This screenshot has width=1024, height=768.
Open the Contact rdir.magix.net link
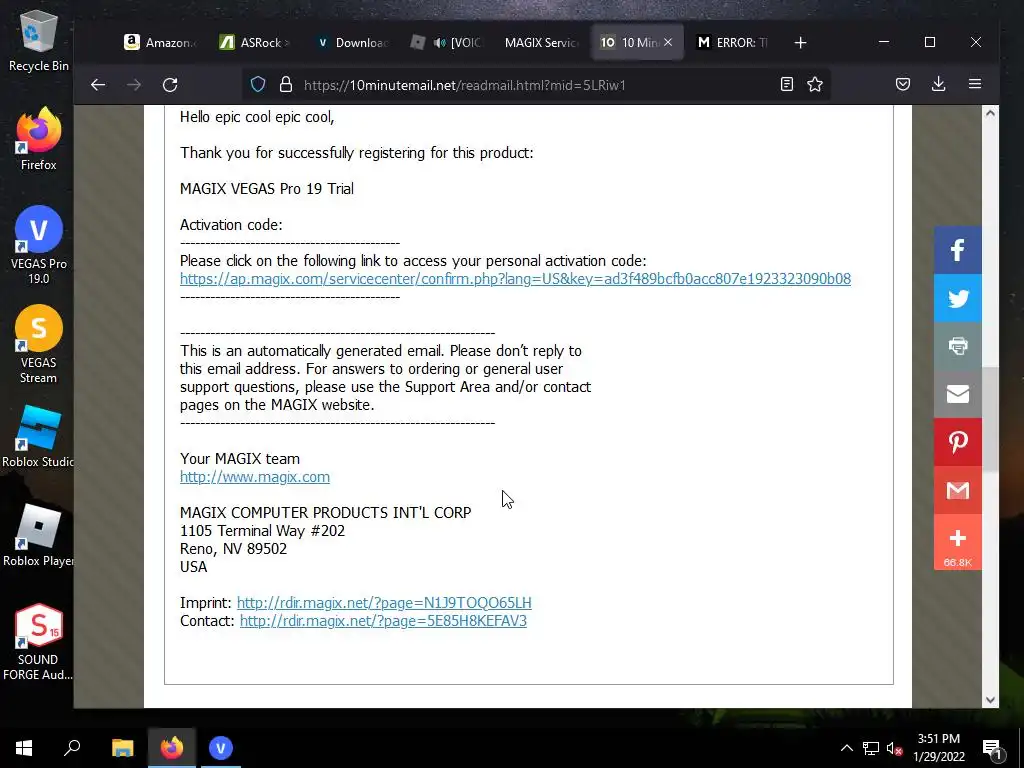coord(383,621)
